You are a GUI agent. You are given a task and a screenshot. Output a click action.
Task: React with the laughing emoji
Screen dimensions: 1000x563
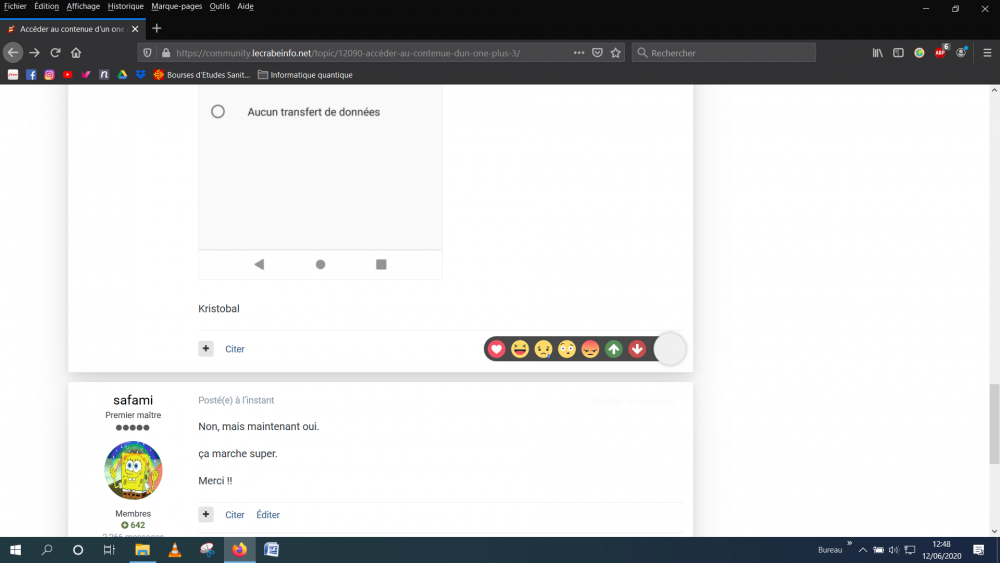coord(520,349)
